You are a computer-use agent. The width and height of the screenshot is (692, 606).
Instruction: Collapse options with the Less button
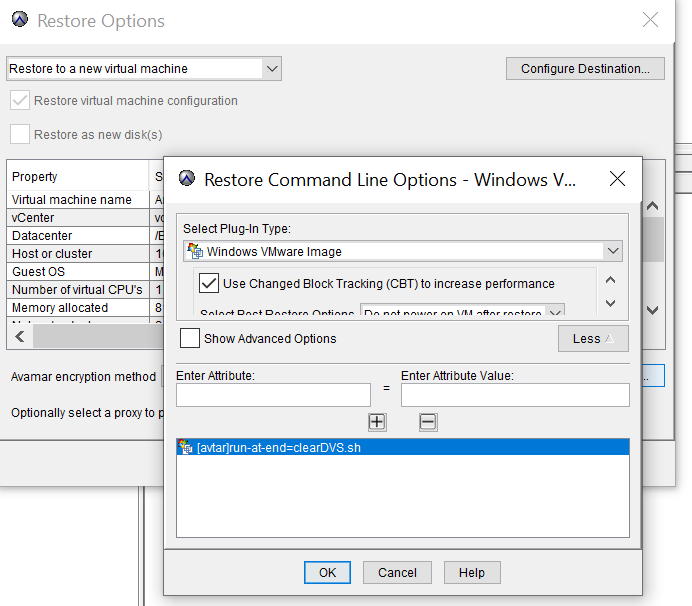tap(593, 339)
